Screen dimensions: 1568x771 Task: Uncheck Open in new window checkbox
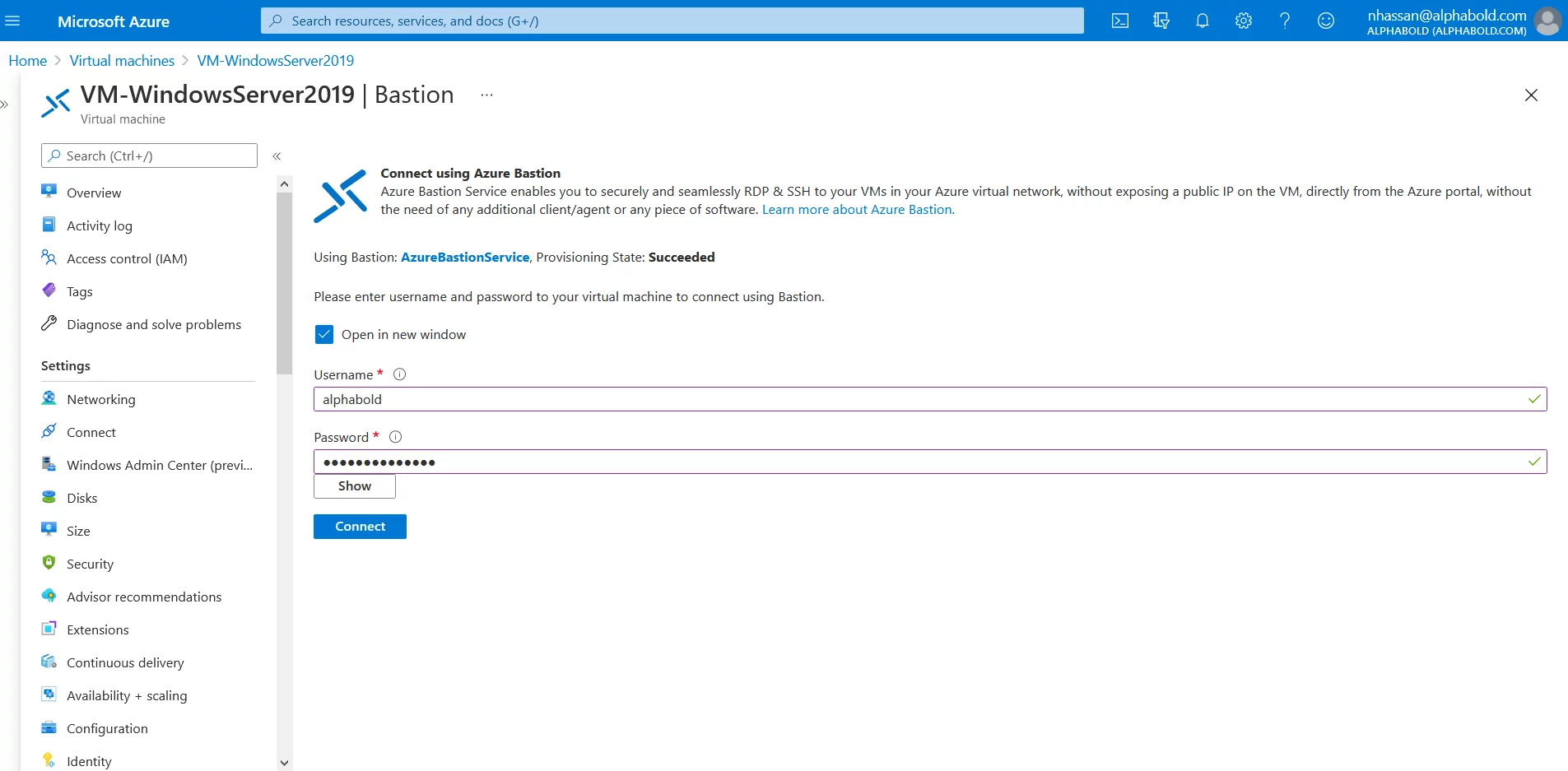(x=324, y=334)
